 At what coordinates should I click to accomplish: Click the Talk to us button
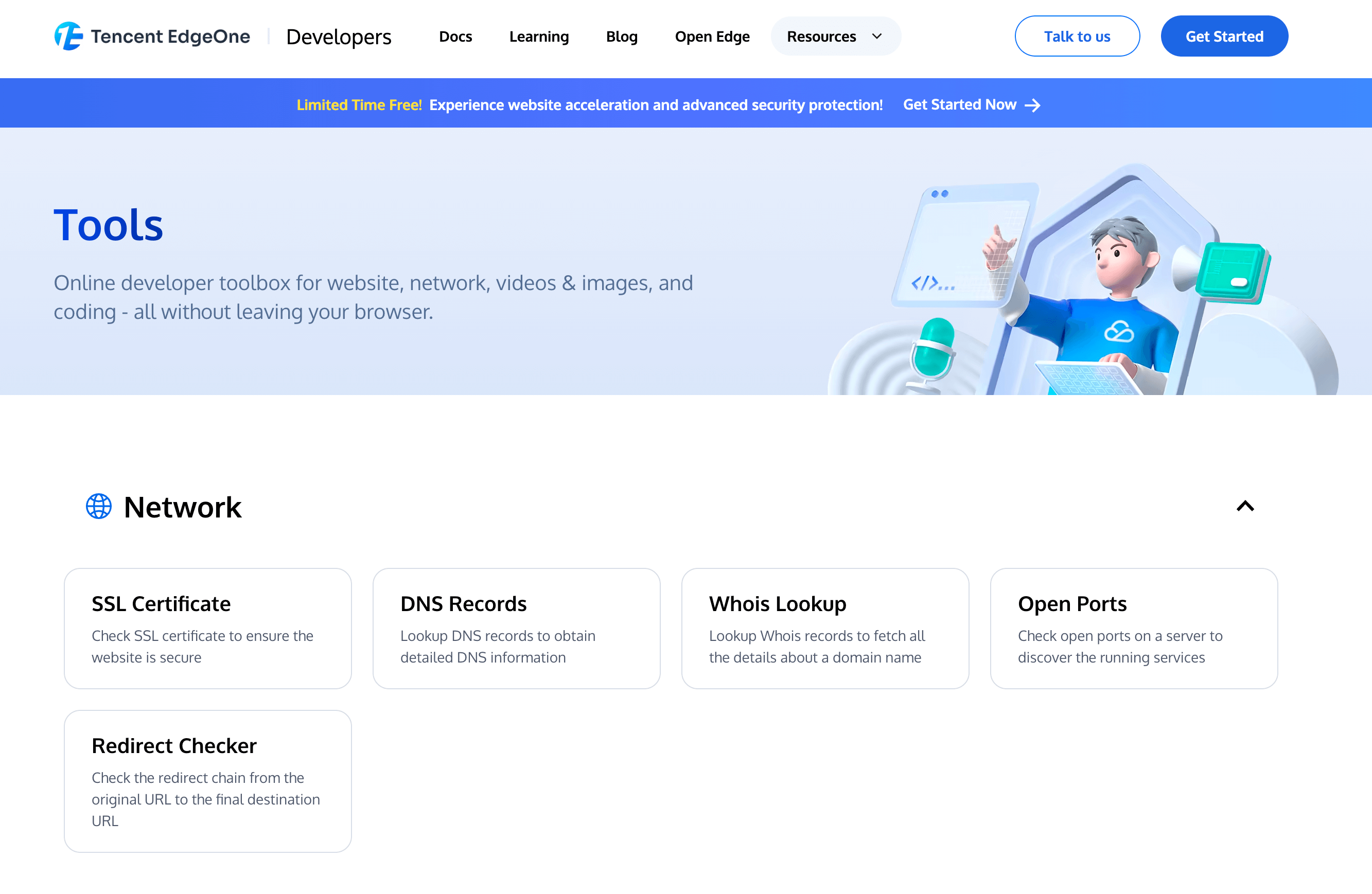1077,35
